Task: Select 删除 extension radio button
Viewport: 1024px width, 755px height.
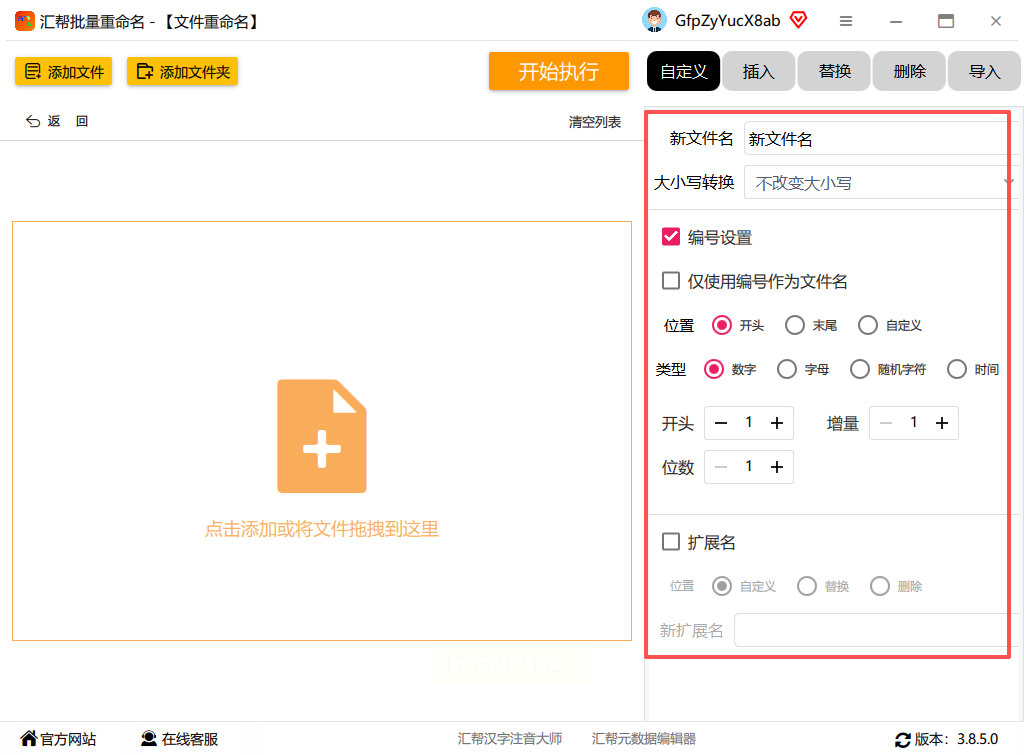Action: 880,586
